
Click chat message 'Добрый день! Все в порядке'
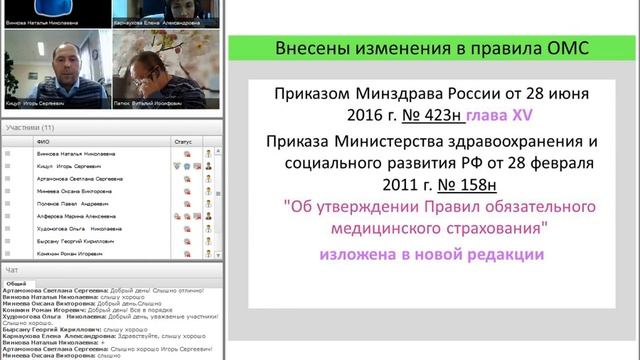click(130, 310)
